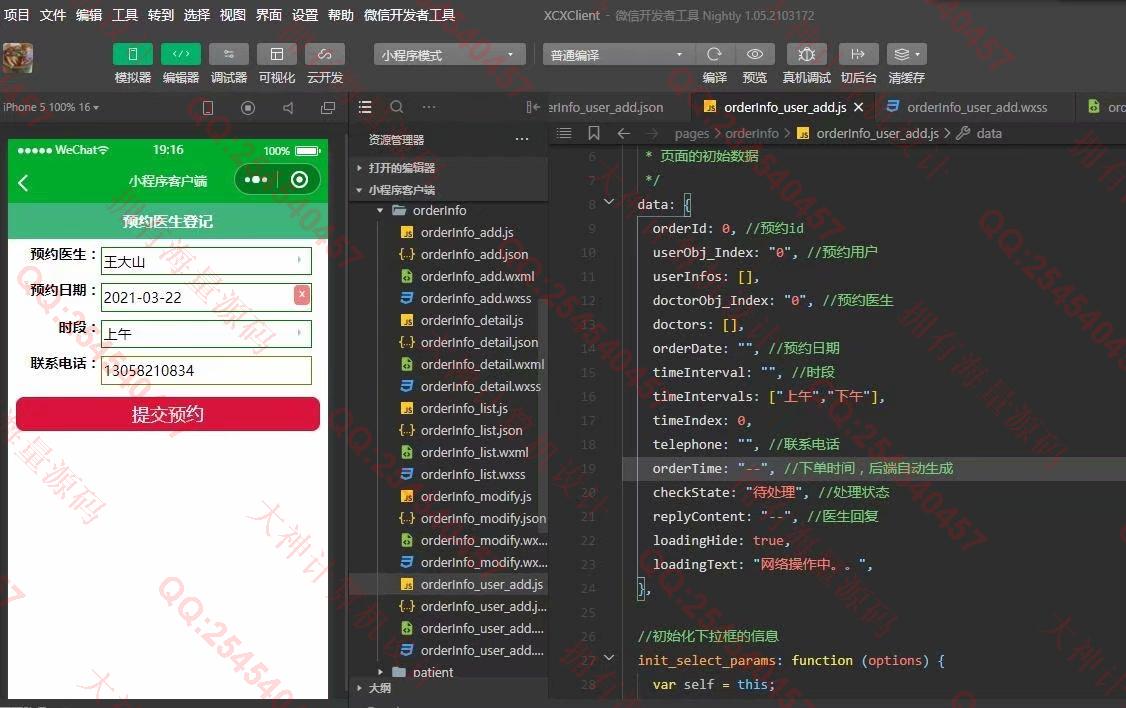
Task: Open the 编辑 menu
Action: 88,15
